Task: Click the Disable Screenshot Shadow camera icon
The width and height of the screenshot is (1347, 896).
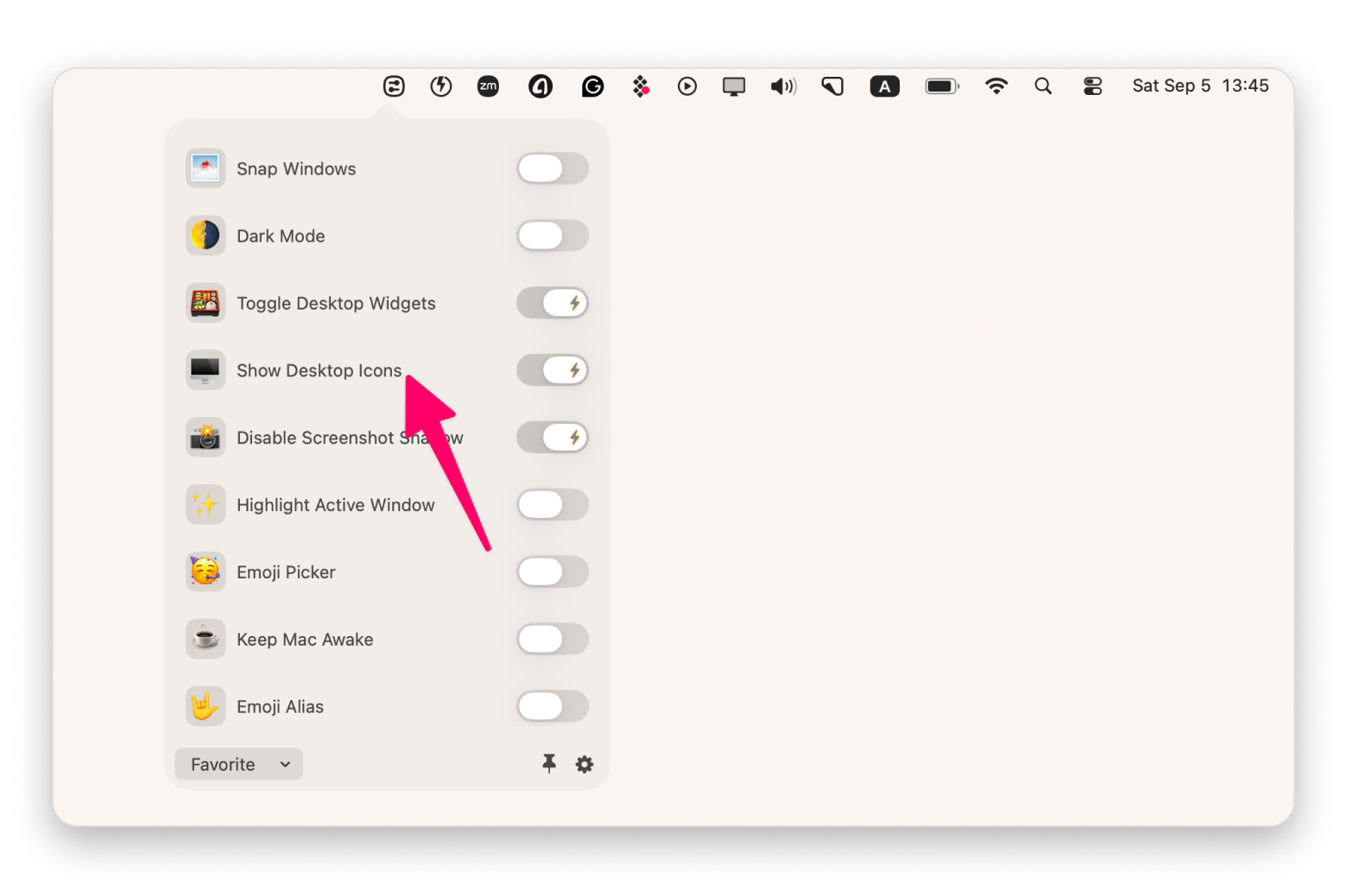Action: 206,438
